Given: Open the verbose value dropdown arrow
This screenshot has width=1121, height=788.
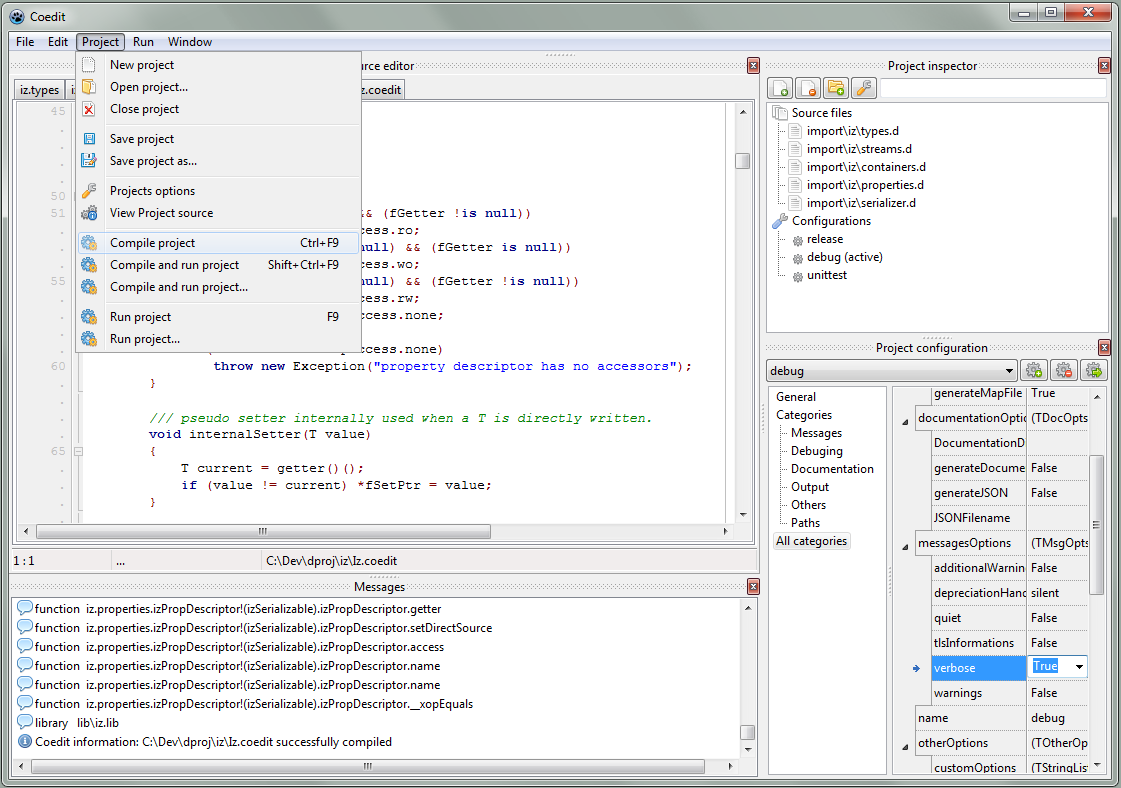Looking at the screenshot, I should pos(1078,667).
